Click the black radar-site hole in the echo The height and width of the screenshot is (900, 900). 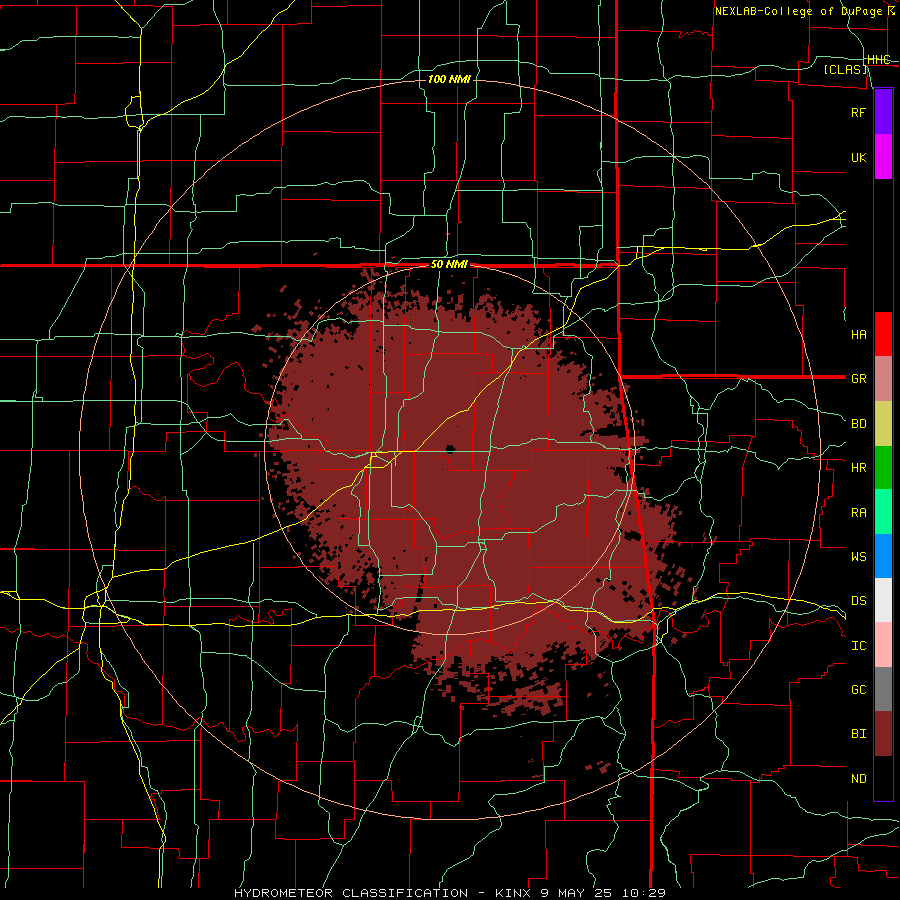click(450, 449)
